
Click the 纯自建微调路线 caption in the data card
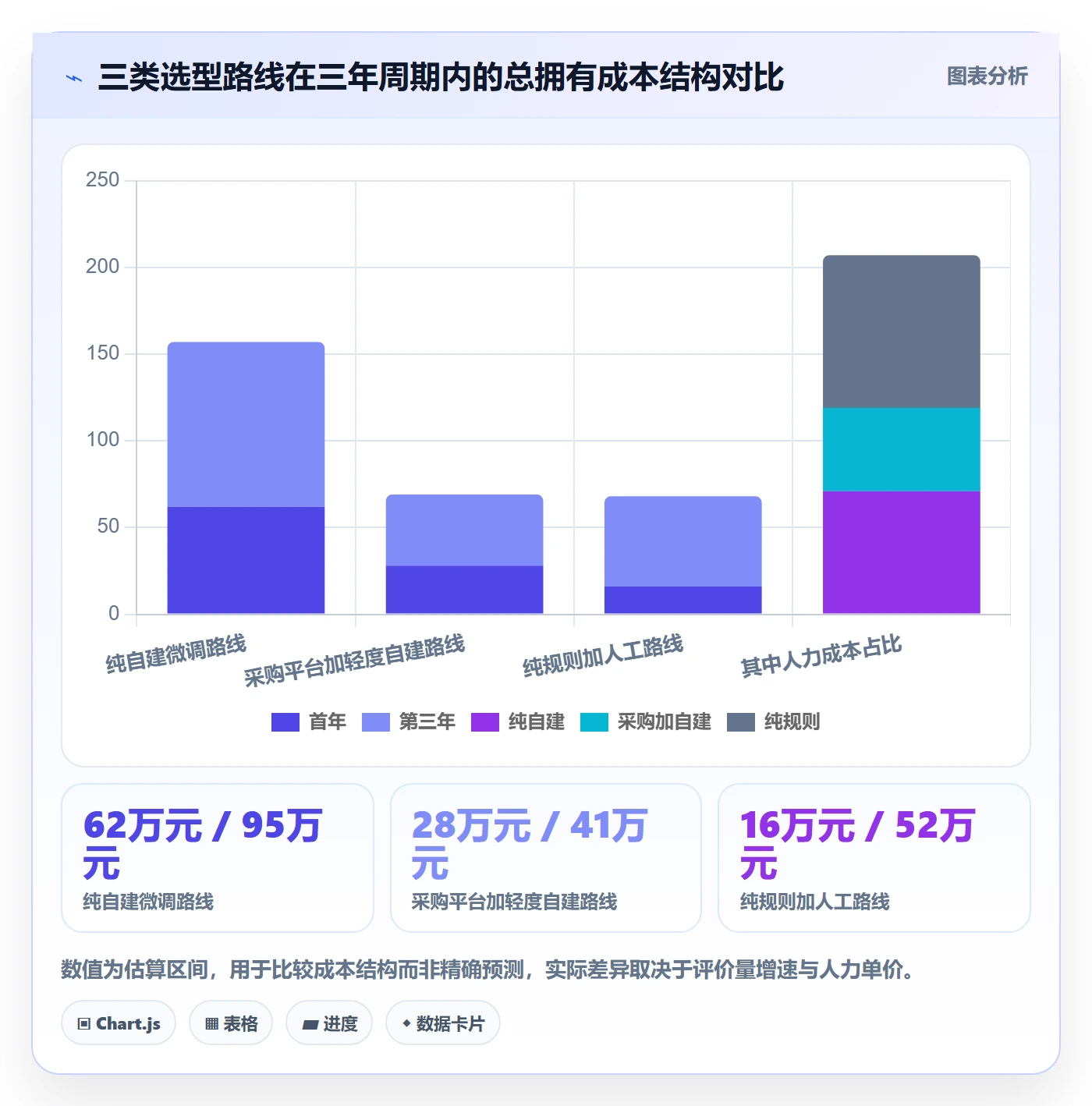tap(148, 902)
